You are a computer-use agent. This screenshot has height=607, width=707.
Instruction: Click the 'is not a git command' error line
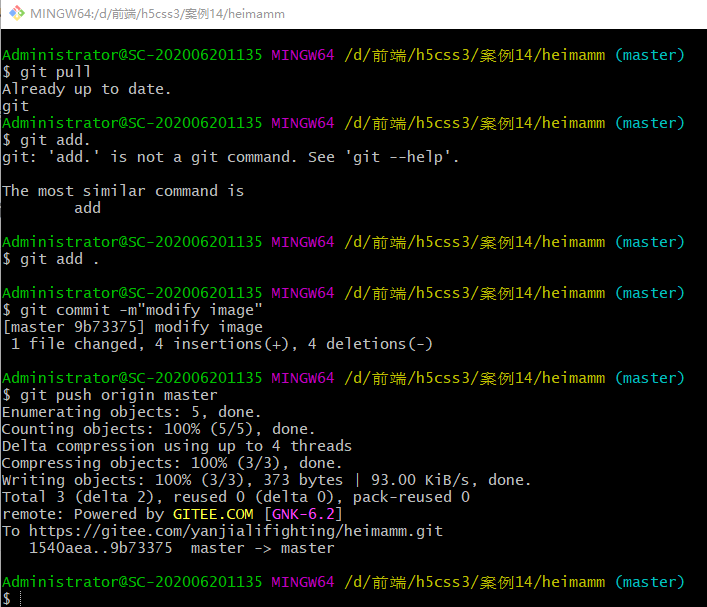click(230, 157)
